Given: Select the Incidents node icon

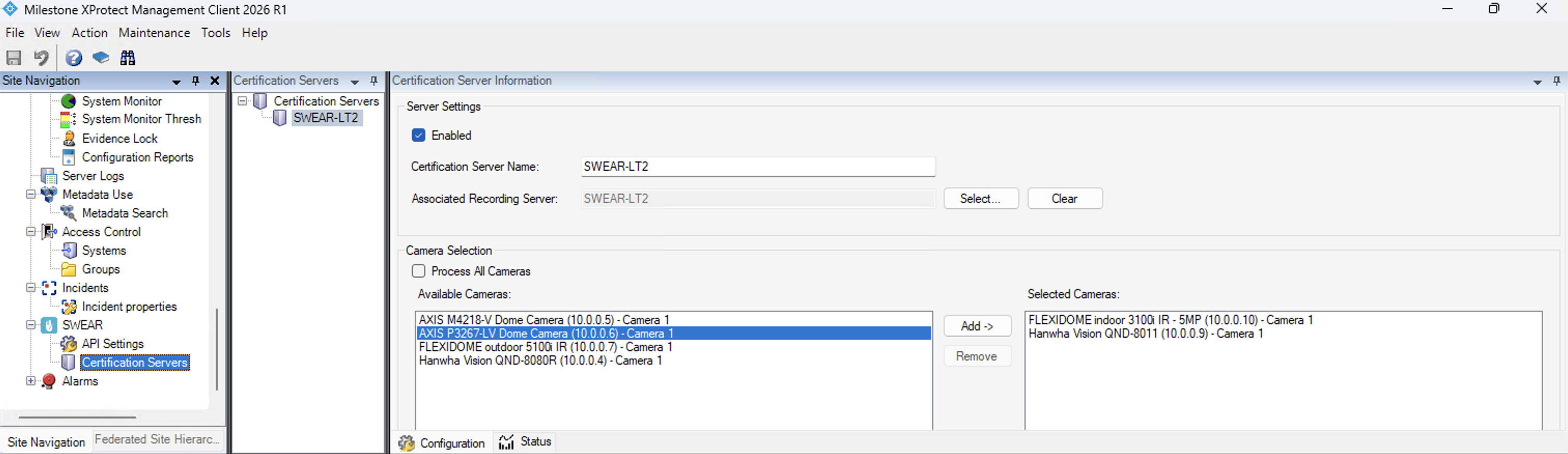Looking at the screenshot, I should pos(49,287).
